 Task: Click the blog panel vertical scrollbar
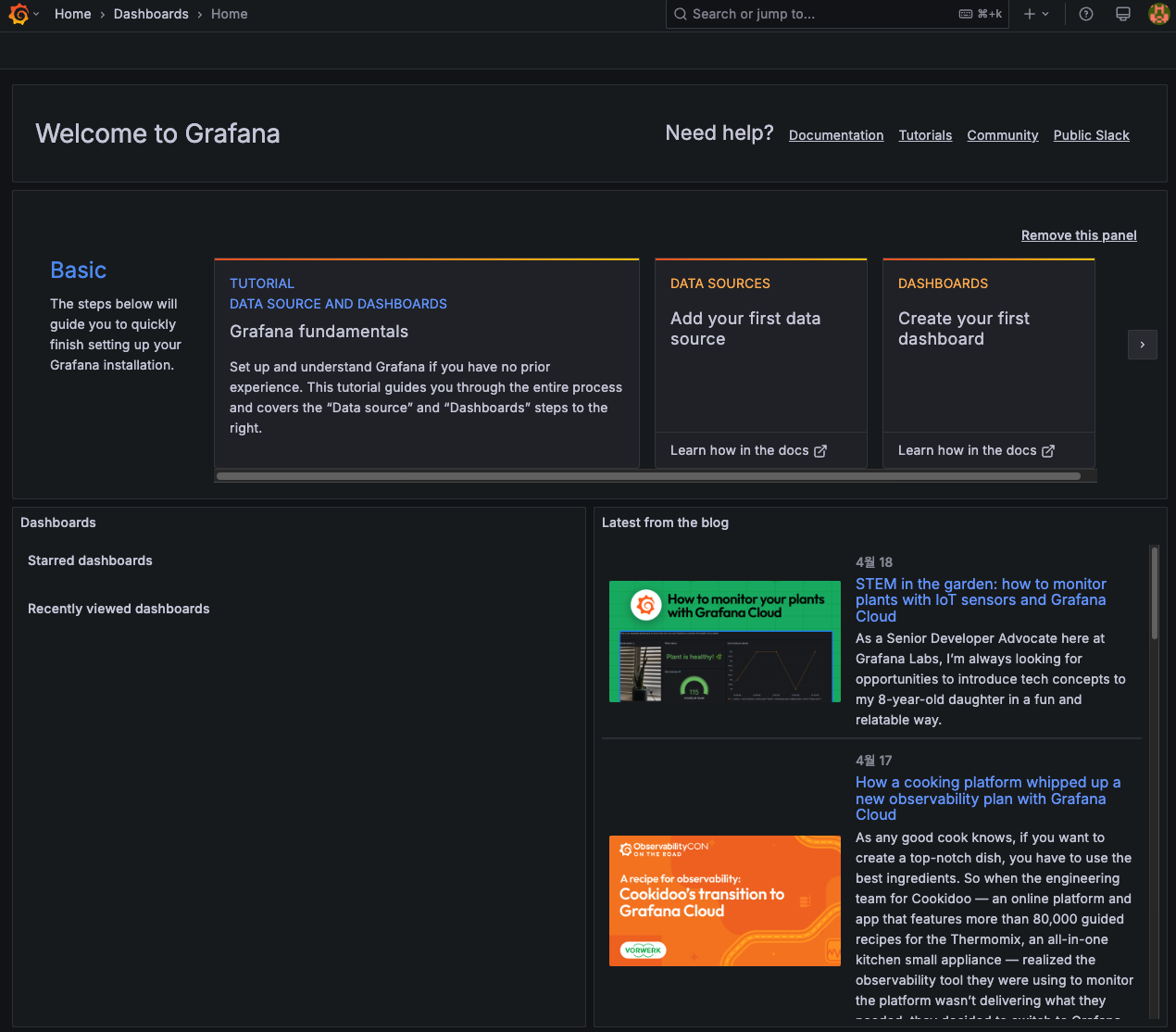(1155, 593)
